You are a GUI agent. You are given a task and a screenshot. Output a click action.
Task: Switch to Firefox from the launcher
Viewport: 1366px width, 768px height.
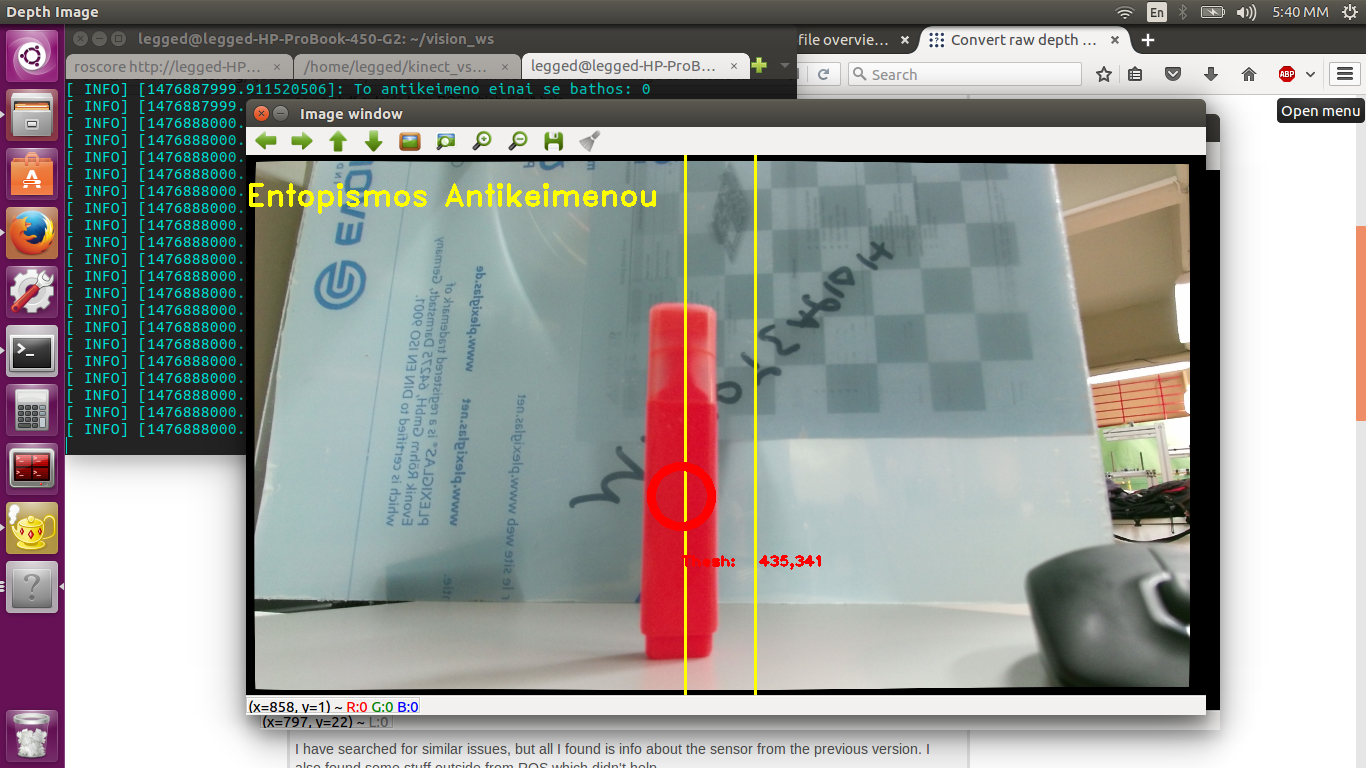[32, 232]
